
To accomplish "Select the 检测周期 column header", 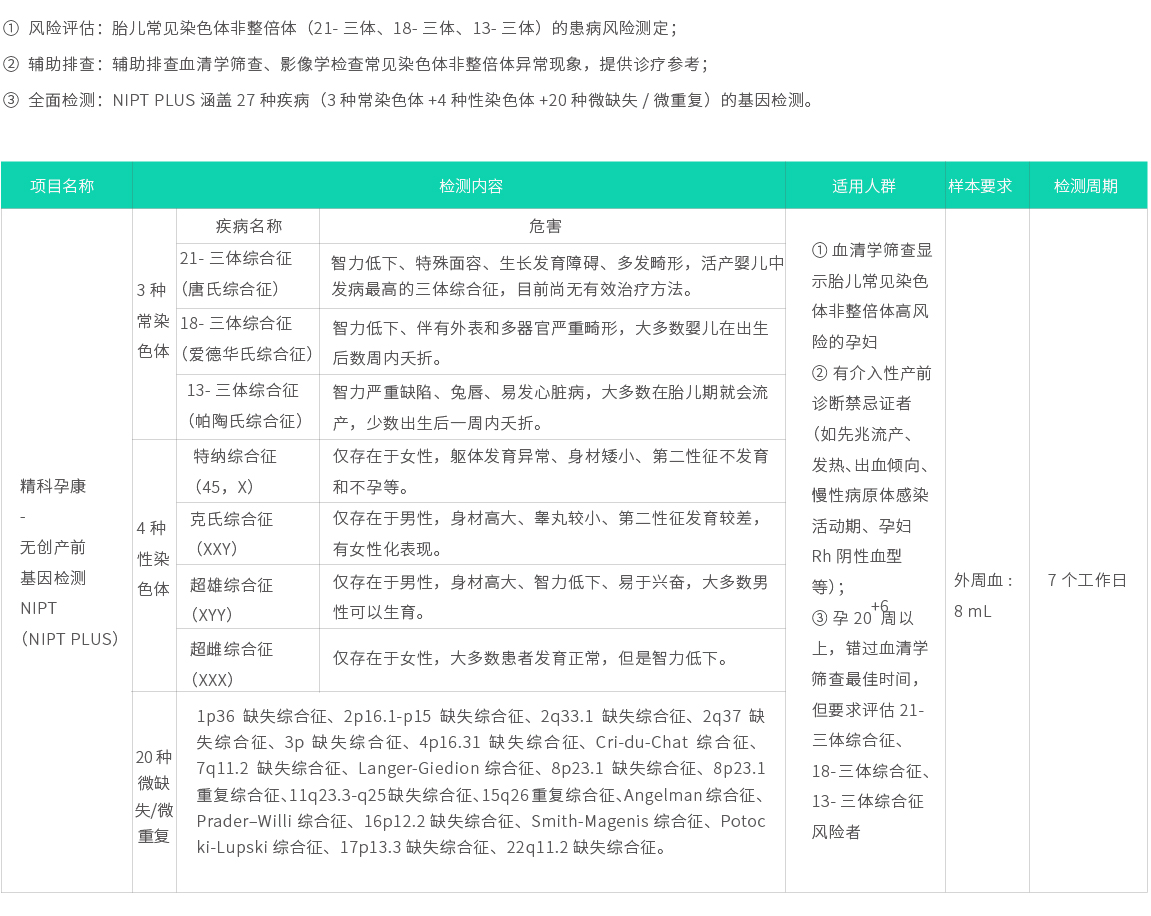I will coord(1088,184).
